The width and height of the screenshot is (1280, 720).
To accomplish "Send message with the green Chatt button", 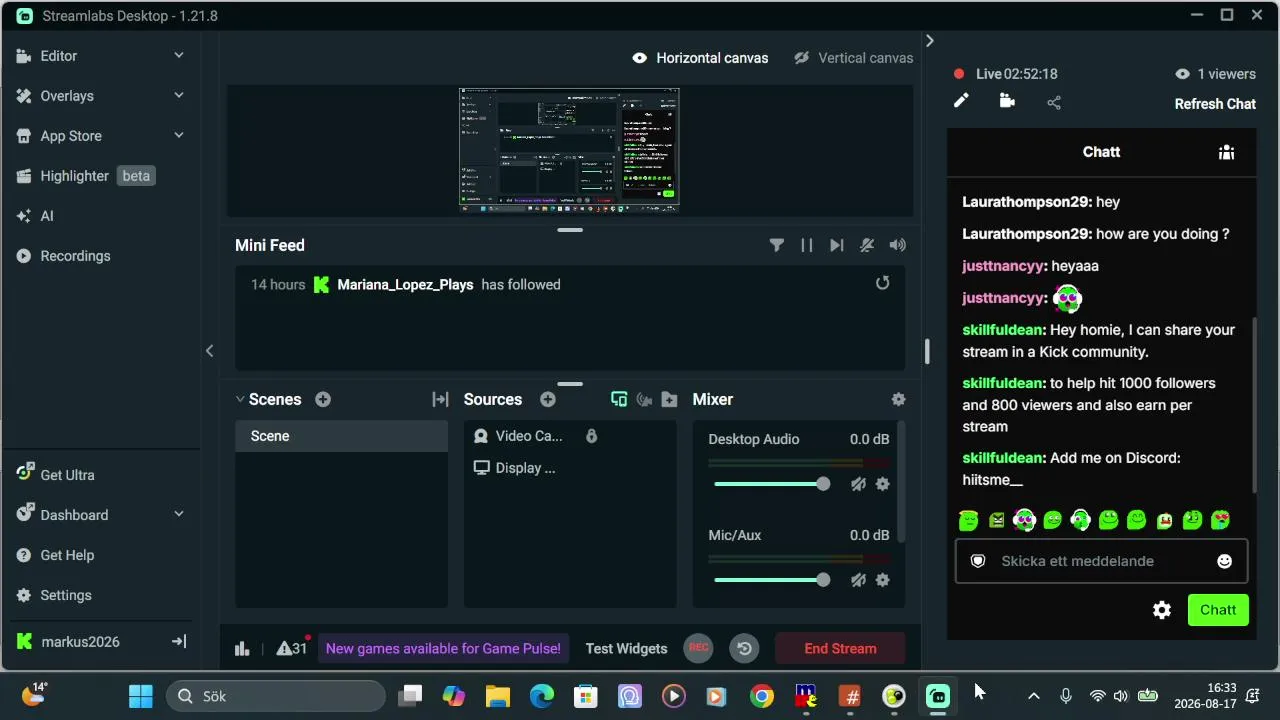I will click(1218, 610).
